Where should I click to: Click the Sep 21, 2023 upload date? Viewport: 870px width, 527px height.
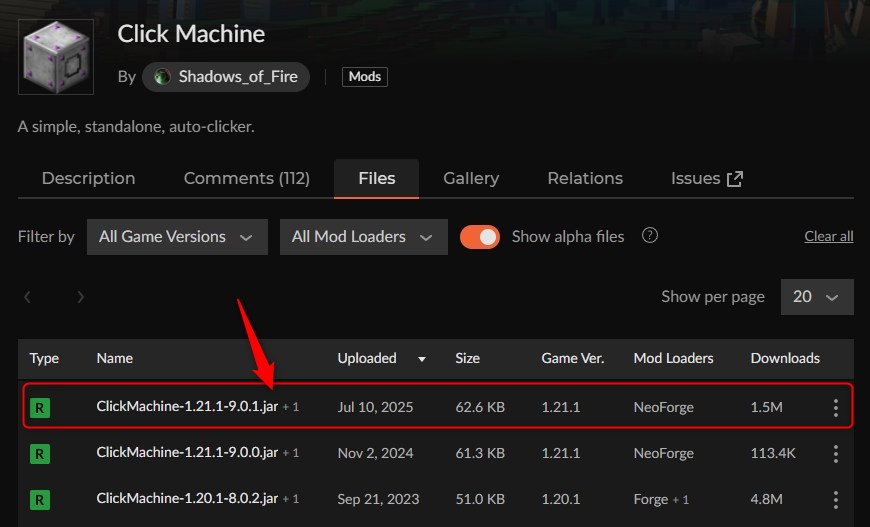coord(378,499)
